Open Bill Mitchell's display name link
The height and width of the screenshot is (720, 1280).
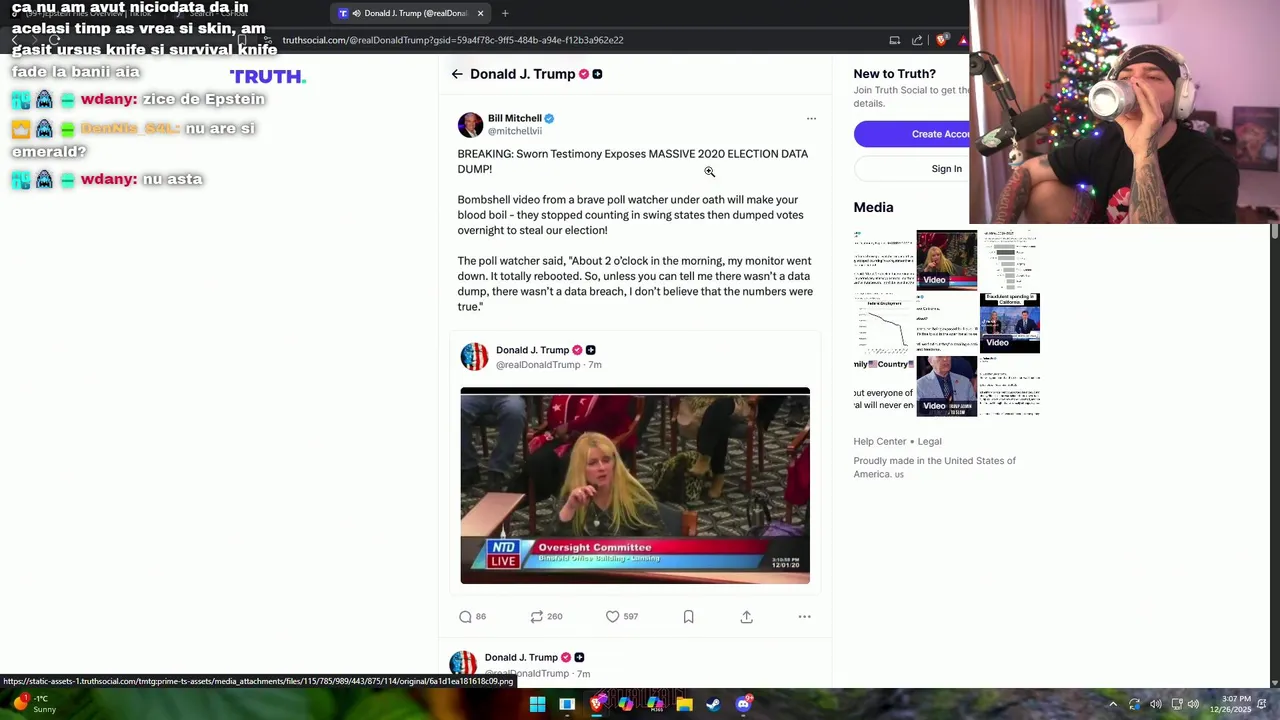[x=514, y=118]
